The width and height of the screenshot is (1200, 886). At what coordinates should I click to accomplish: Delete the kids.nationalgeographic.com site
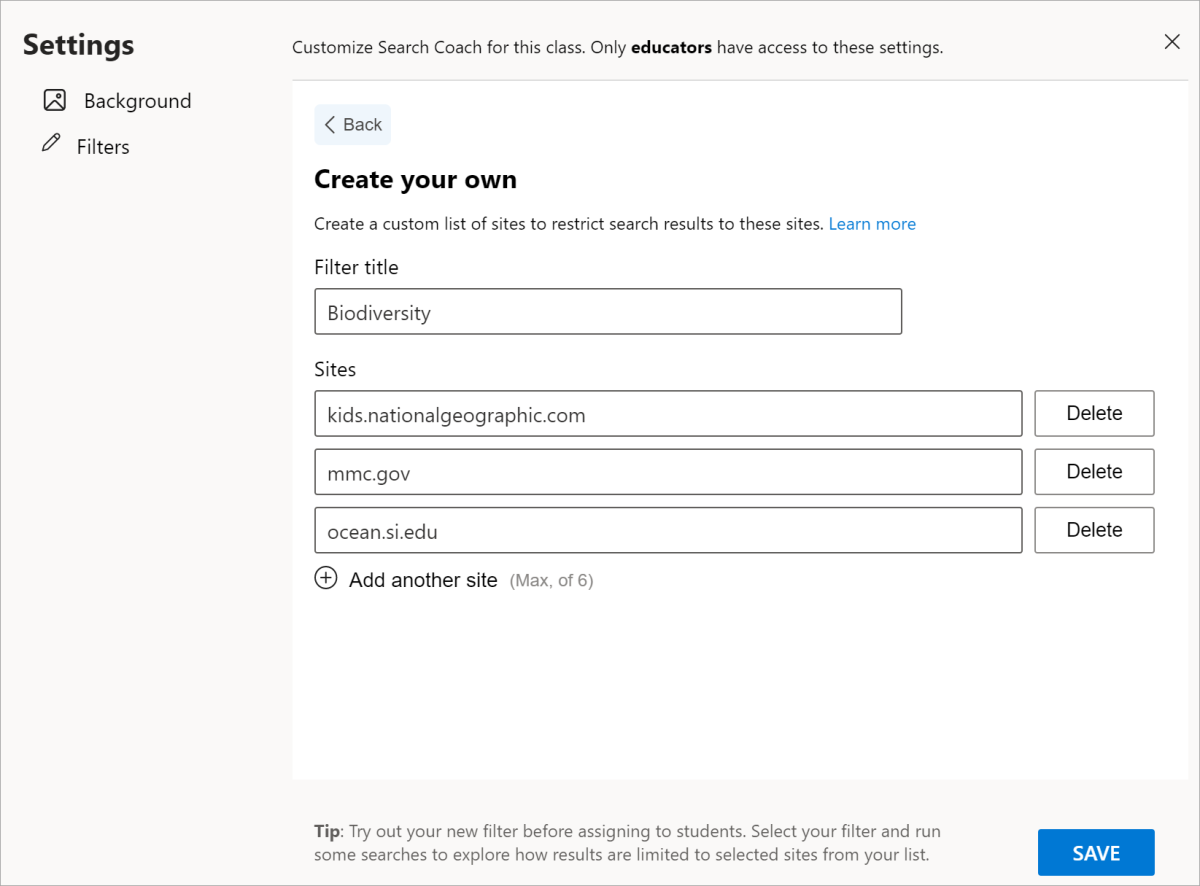(1094, 414)
